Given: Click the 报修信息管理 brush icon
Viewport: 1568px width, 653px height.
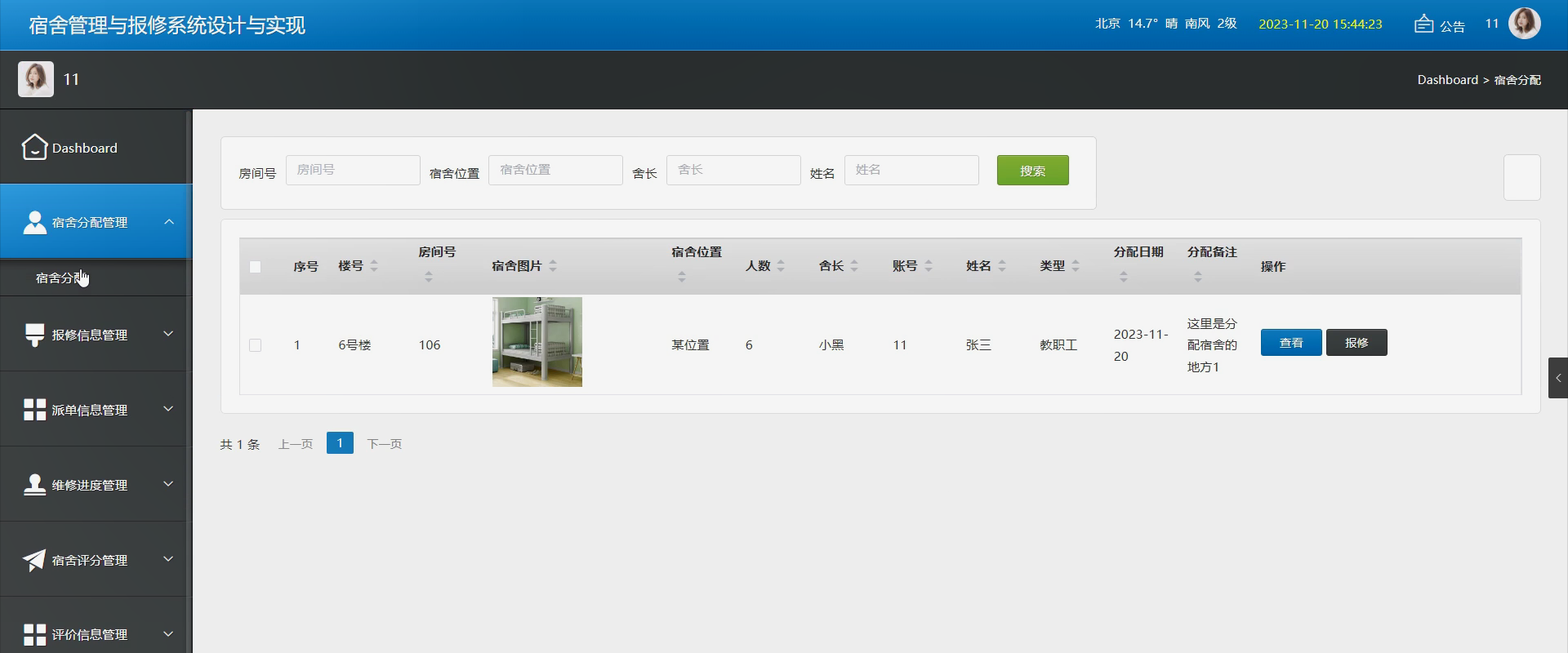Looking at the screenshot, I should pos(34,335).
